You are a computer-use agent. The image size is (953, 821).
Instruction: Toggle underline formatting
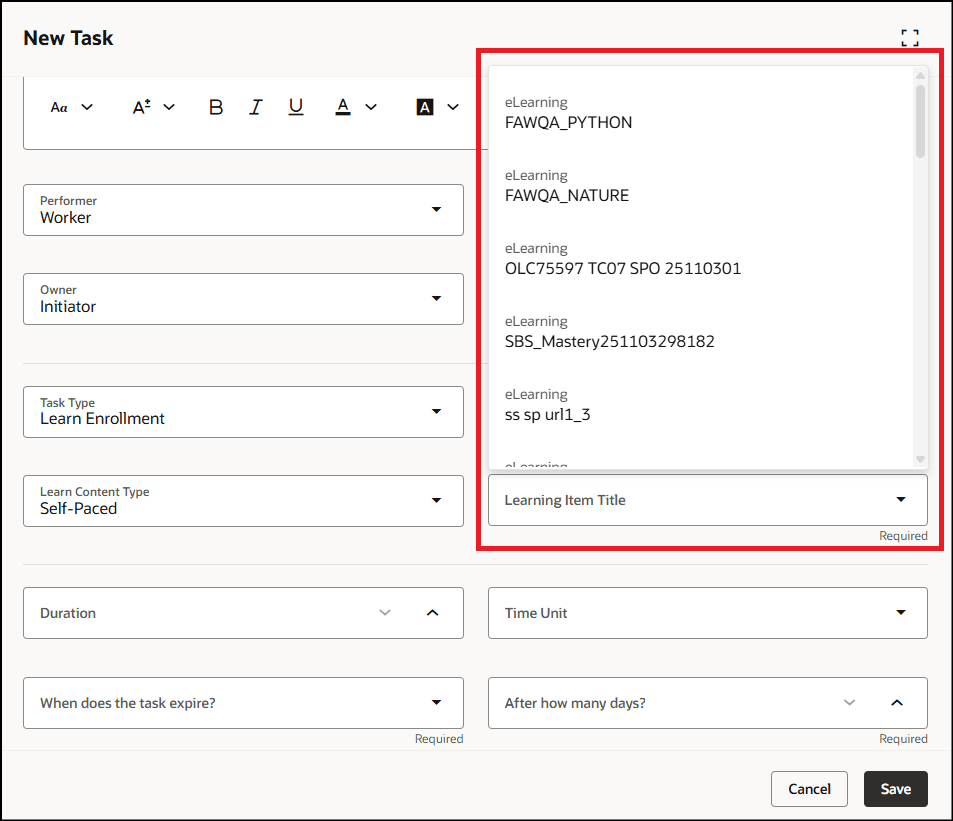[295, 107]
